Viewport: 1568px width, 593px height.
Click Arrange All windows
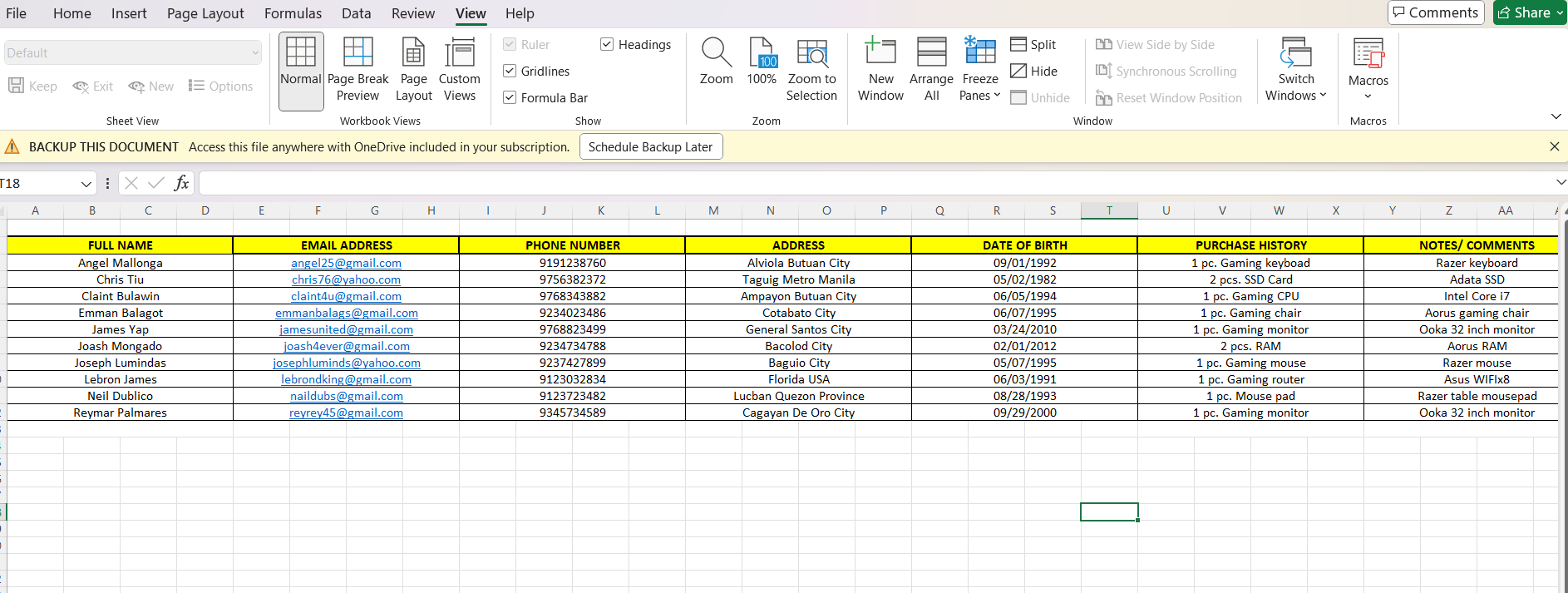[x=931, y=72]
